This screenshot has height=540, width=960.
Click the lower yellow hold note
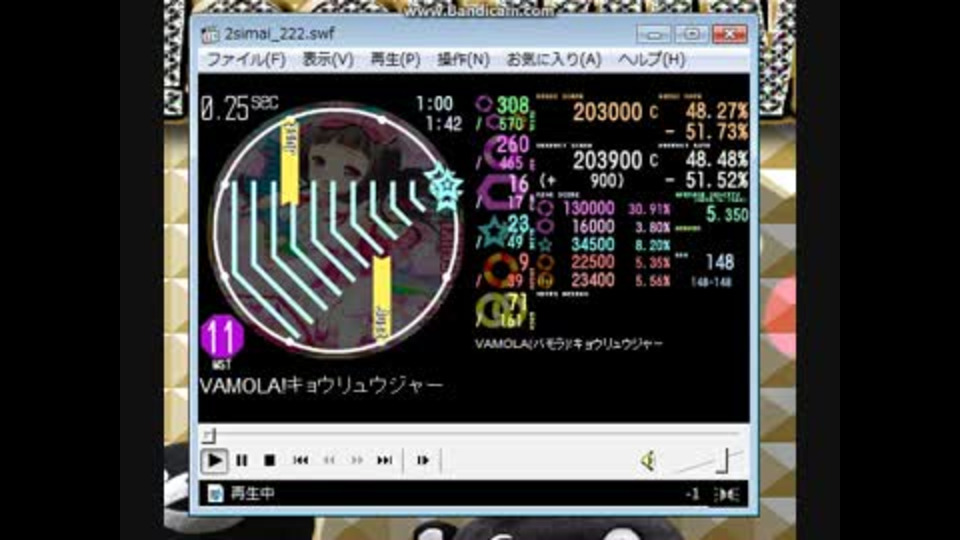(x=381, y=299)
